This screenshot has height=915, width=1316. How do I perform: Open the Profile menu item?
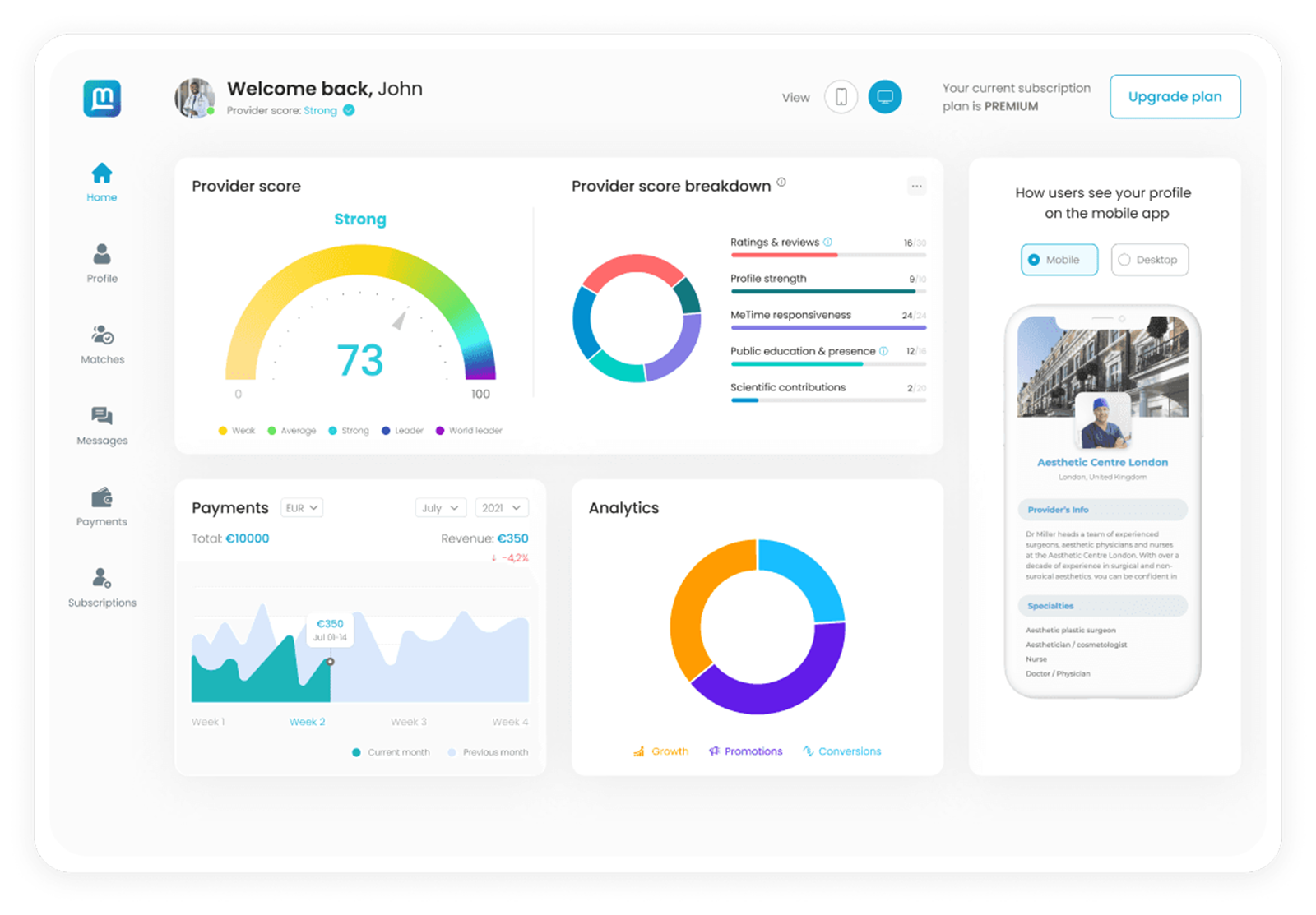[x=102, y=263]
